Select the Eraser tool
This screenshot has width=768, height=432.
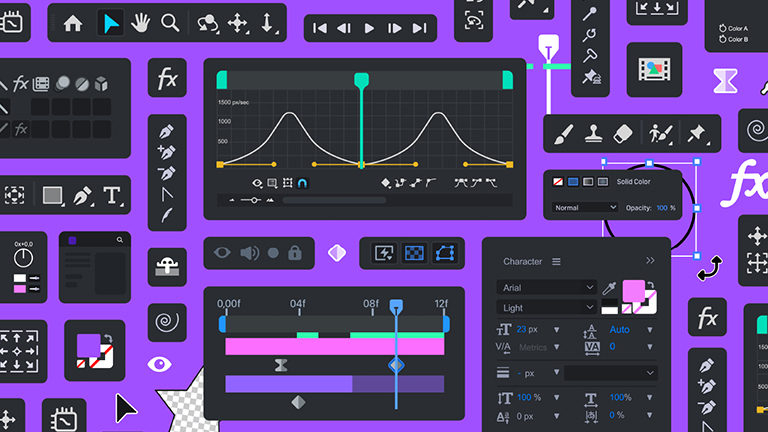(x=623, y=133)
